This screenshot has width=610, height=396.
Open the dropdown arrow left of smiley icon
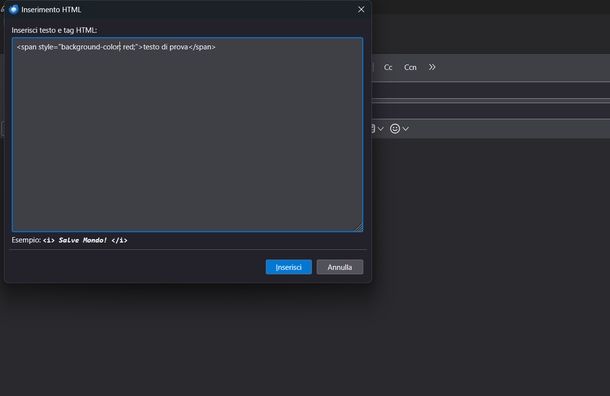pos(380,129)
